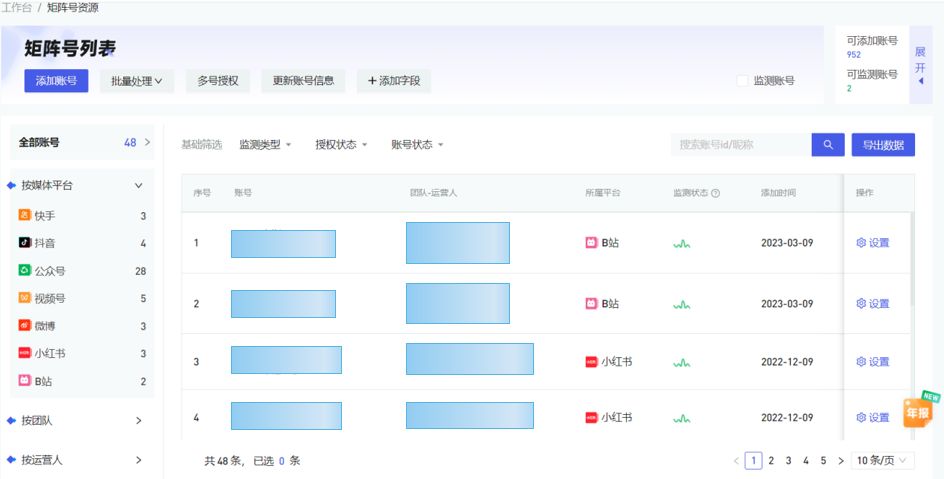This screenshot has height=479, width=944.
Task: Click the 添加时间 column header
Action: [x=778, y=193]
